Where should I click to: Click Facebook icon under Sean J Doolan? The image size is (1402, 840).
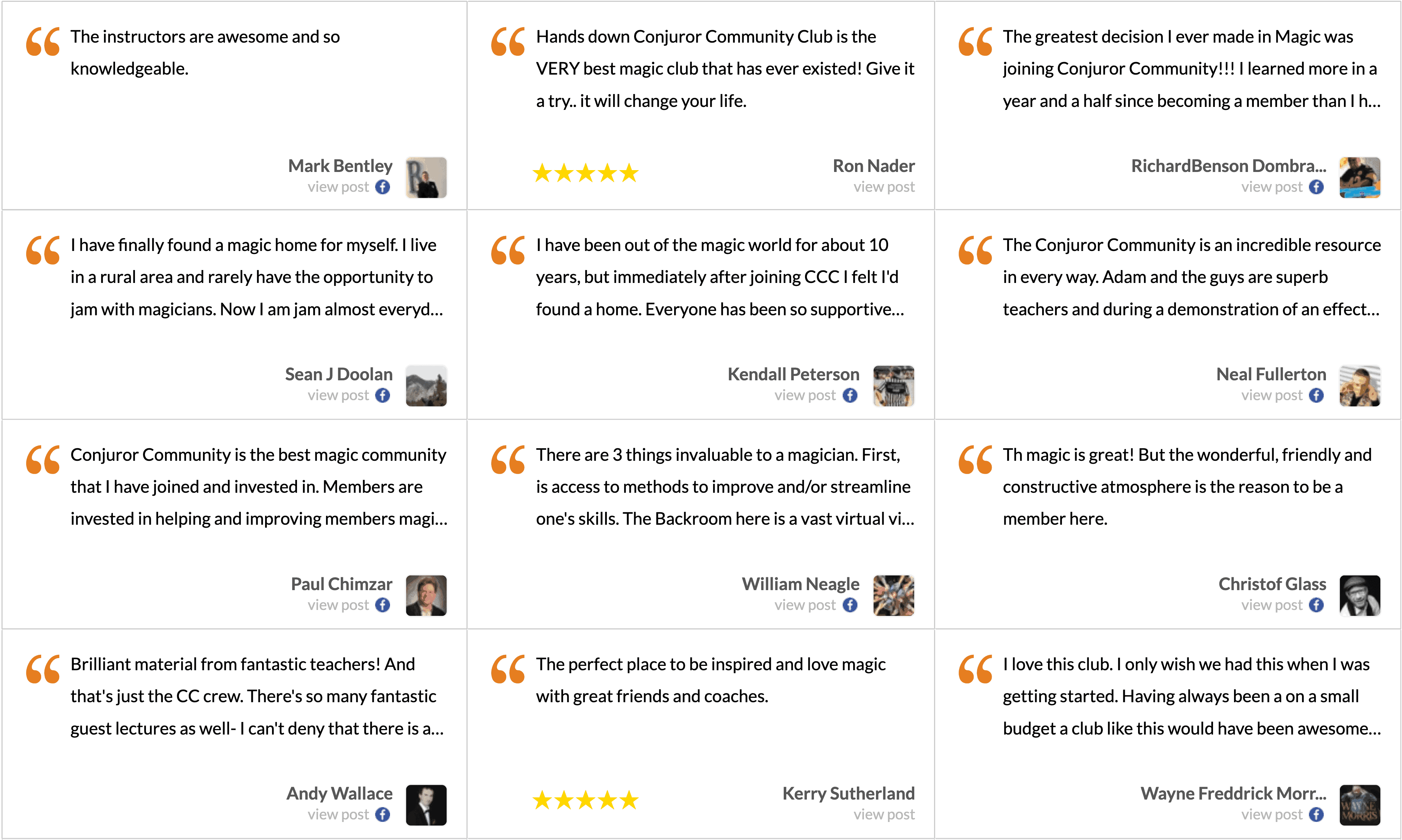click(383, 395)
